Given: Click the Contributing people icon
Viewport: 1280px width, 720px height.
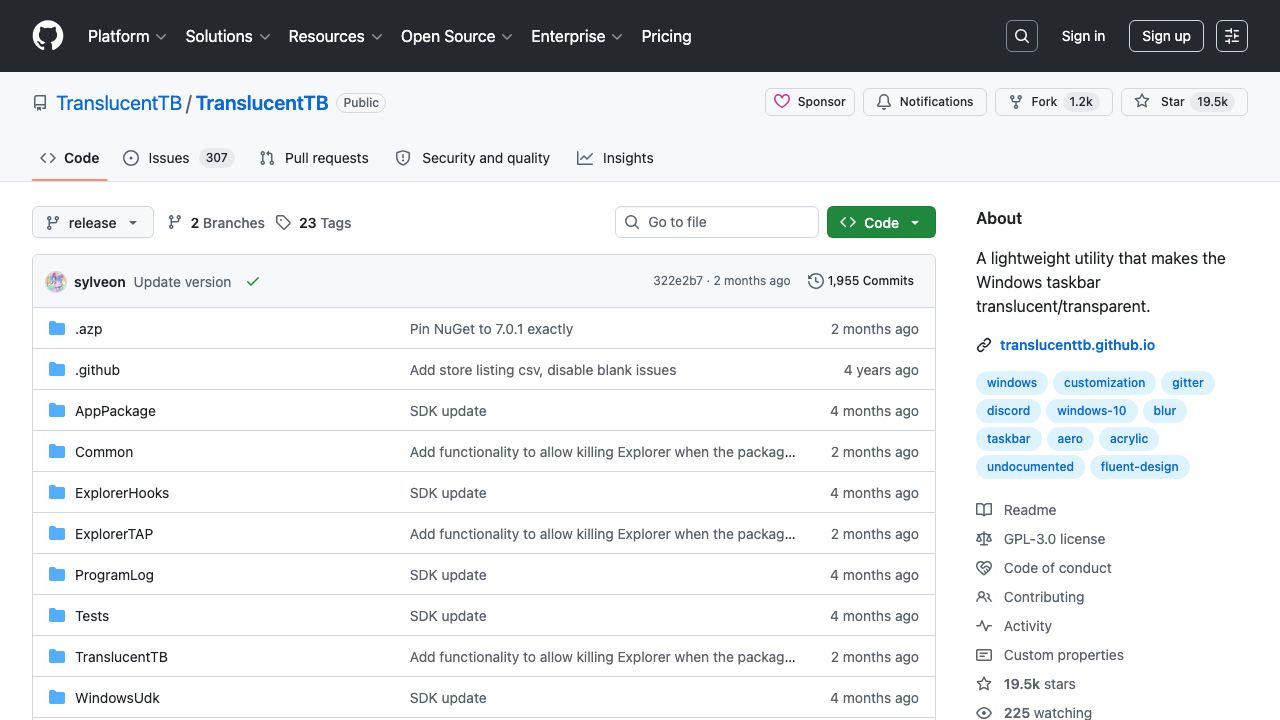Looking at the screenshot, I should [x=984, y=597].
